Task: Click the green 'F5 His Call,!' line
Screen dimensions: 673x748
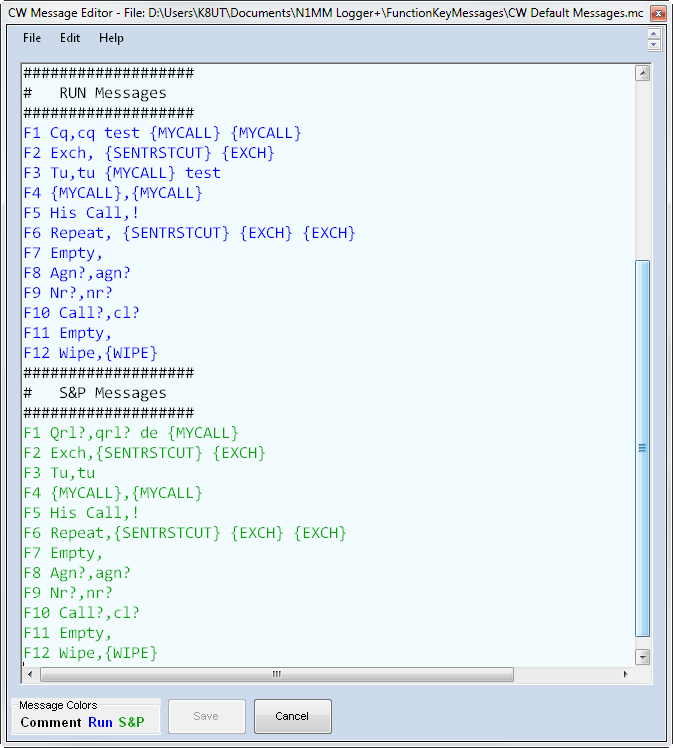Action: click(x=82, y=513)
